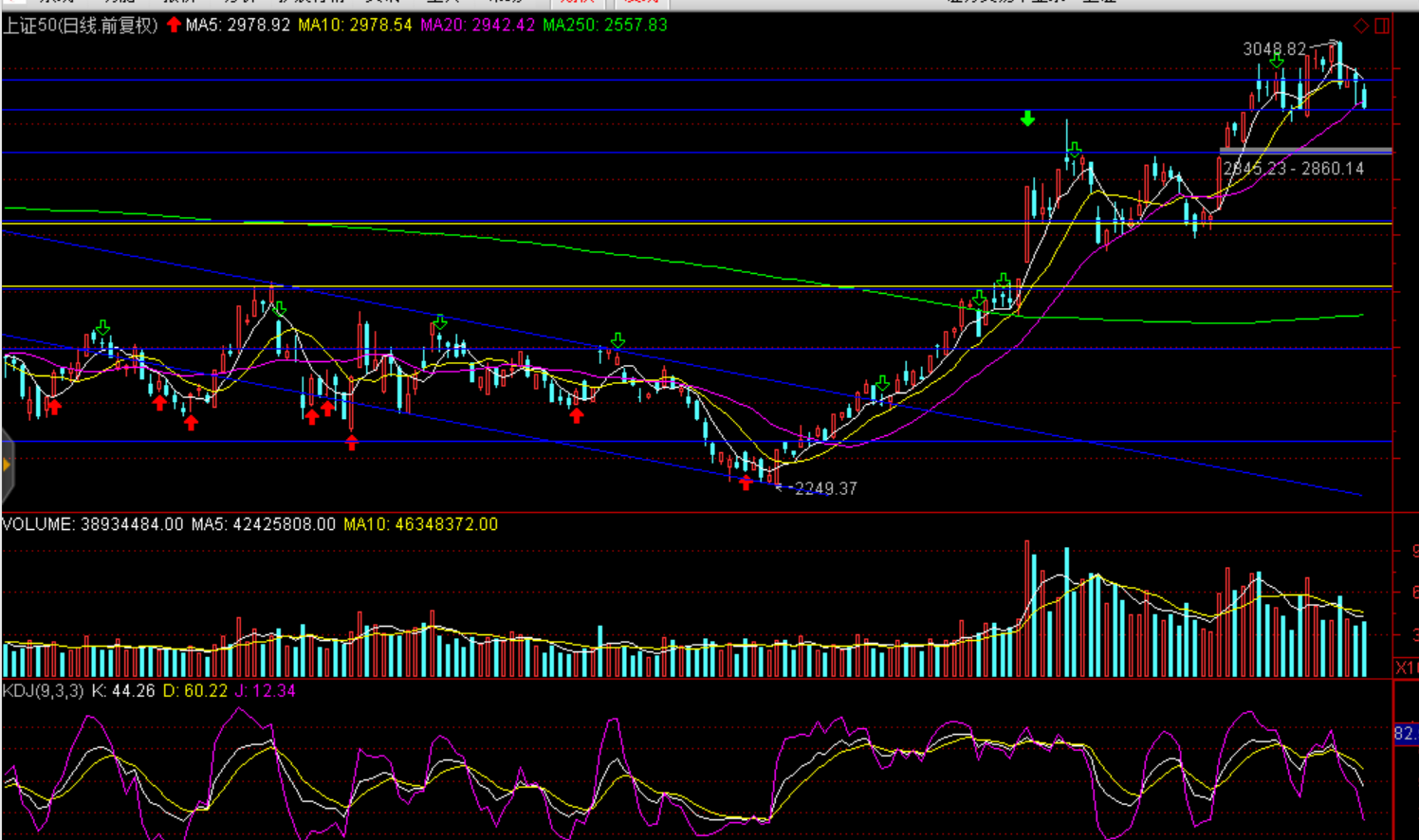
Task: Click green sell arrow below 3048.82 high label
Action: 1277,62
